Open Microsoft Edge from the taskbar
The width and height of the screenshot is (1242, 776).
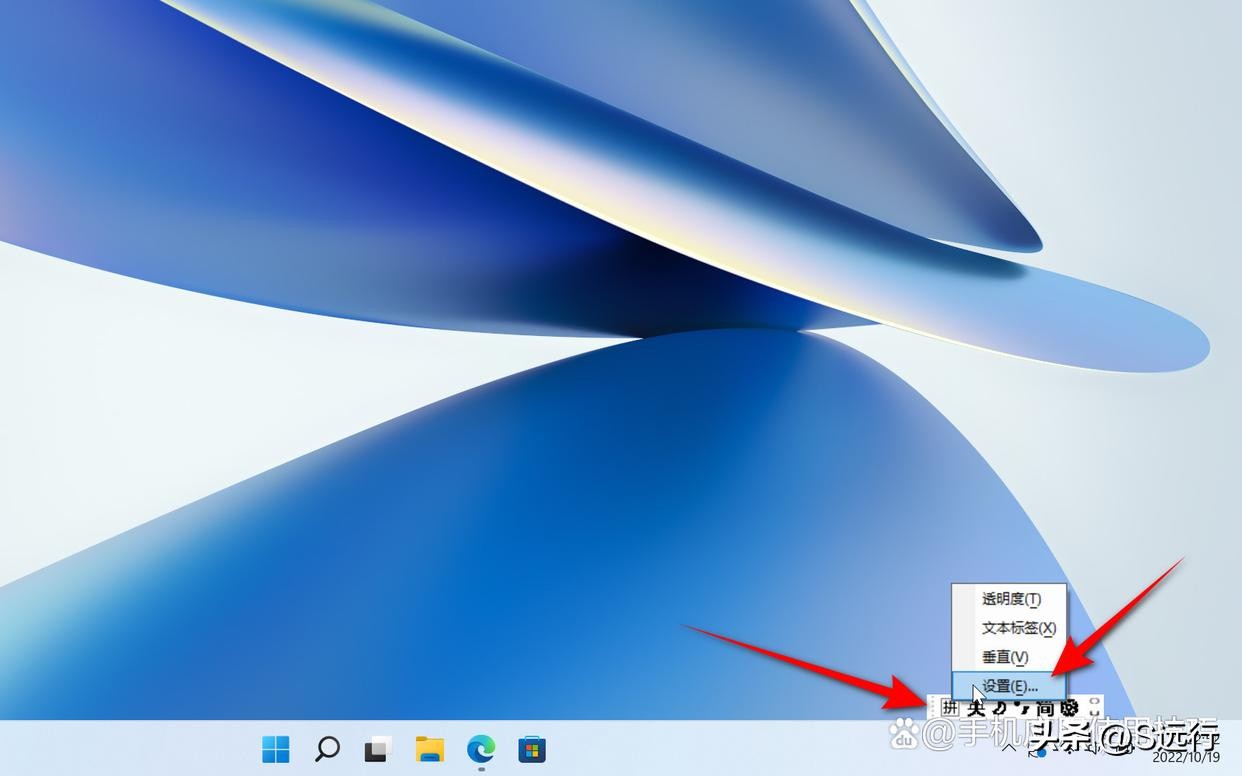click(483, 749)
